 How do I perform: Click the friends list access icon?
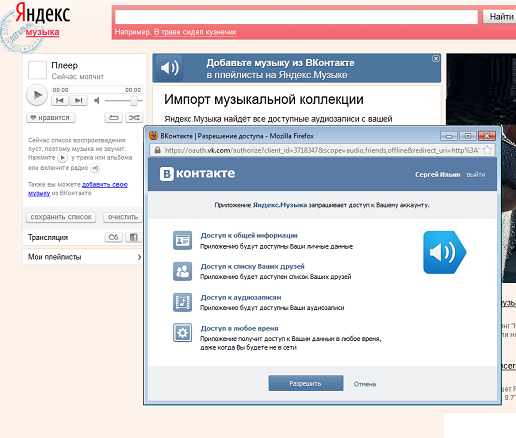182,271
